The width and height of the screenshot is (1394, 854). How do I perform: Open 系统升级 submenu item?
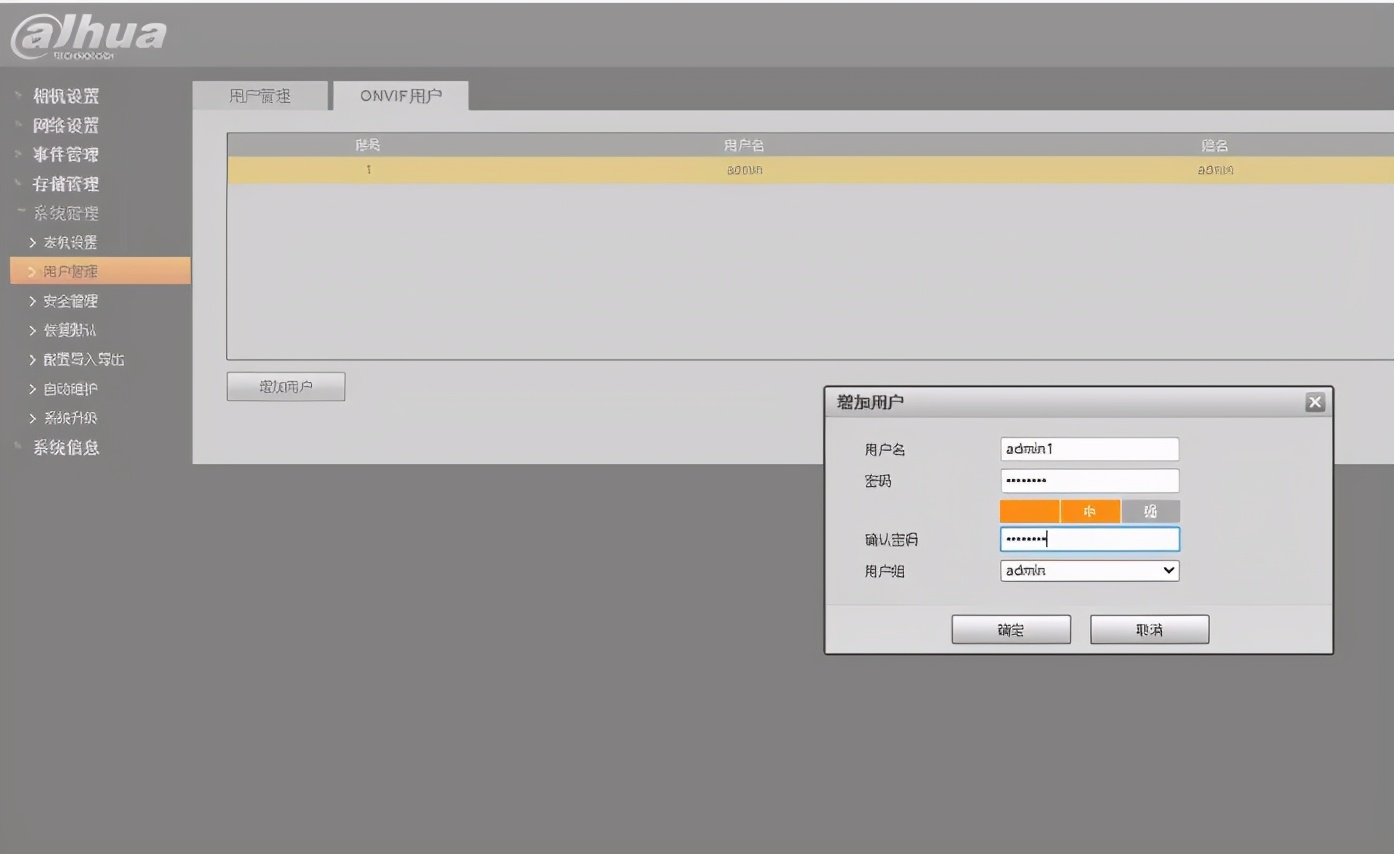tap(70, 418)
